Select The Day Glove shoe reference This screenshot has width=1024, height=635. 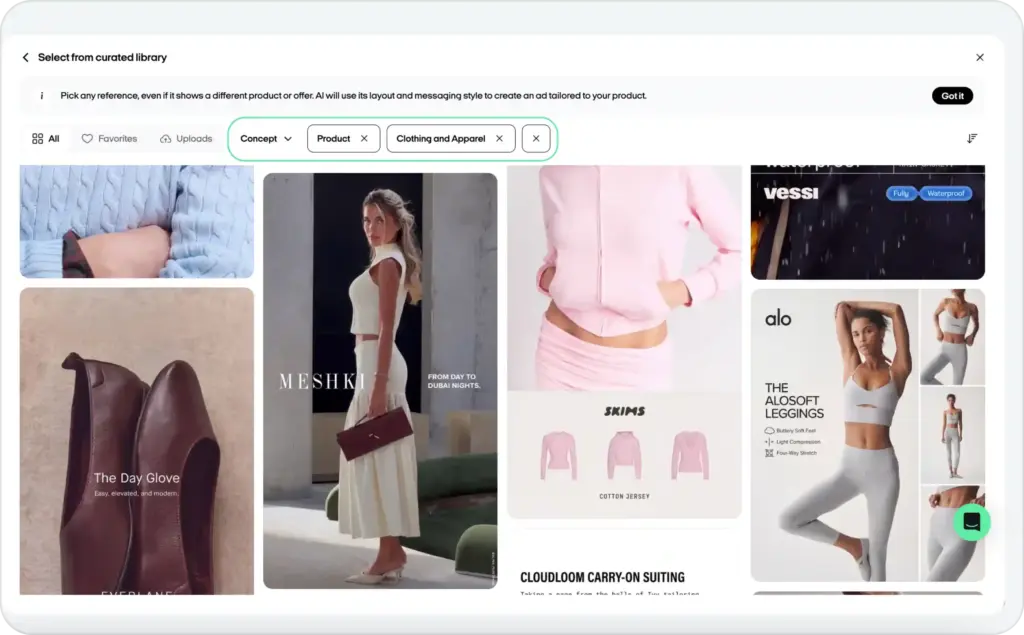pos(136,441)
